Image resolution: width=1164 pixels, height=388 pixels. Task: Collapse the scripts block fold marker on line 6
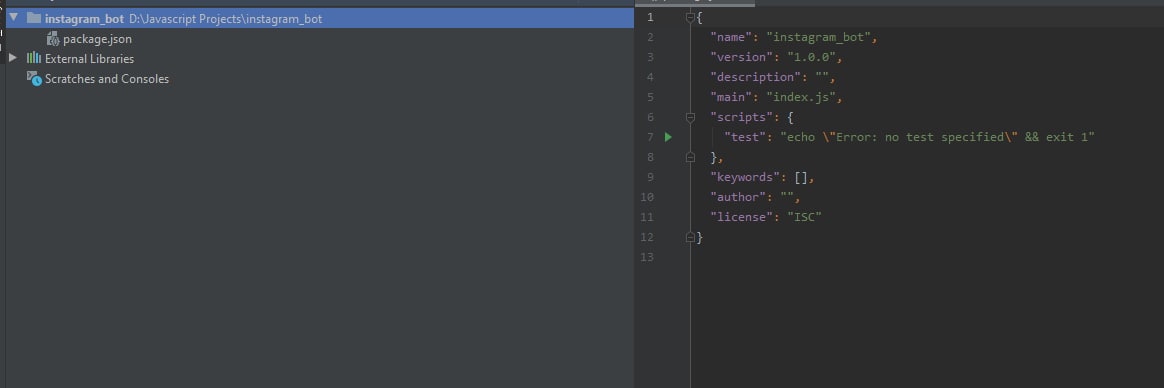[x=690, y=116]
